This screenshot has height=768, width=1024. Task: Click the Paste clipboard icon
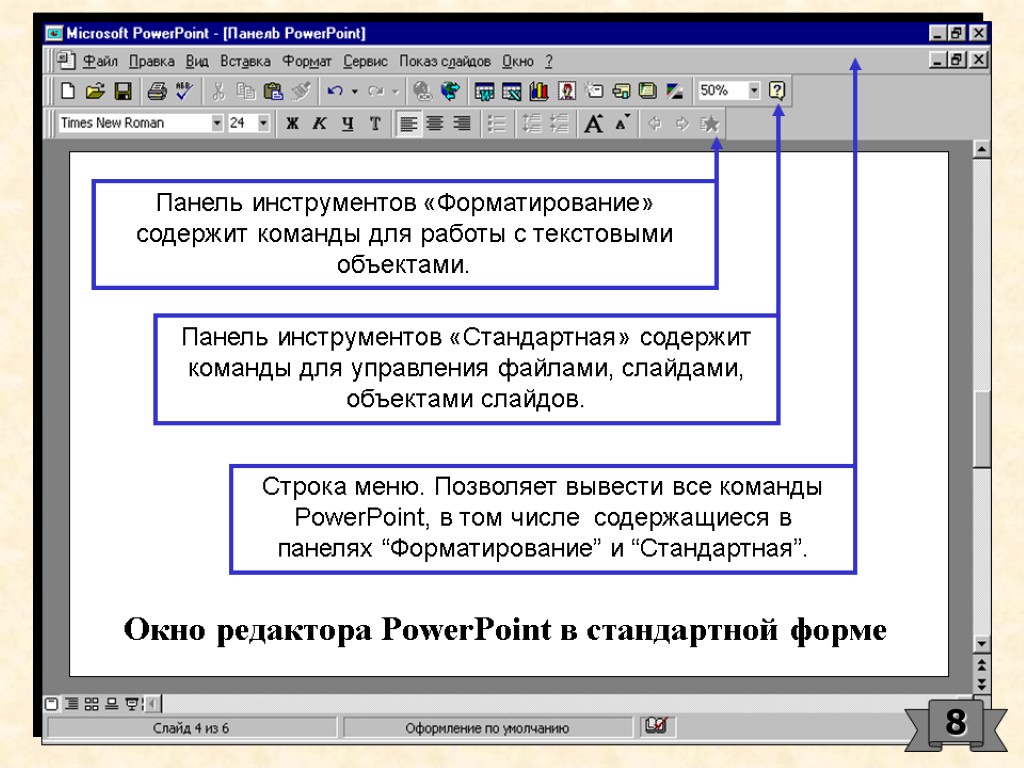coord(273,91)
